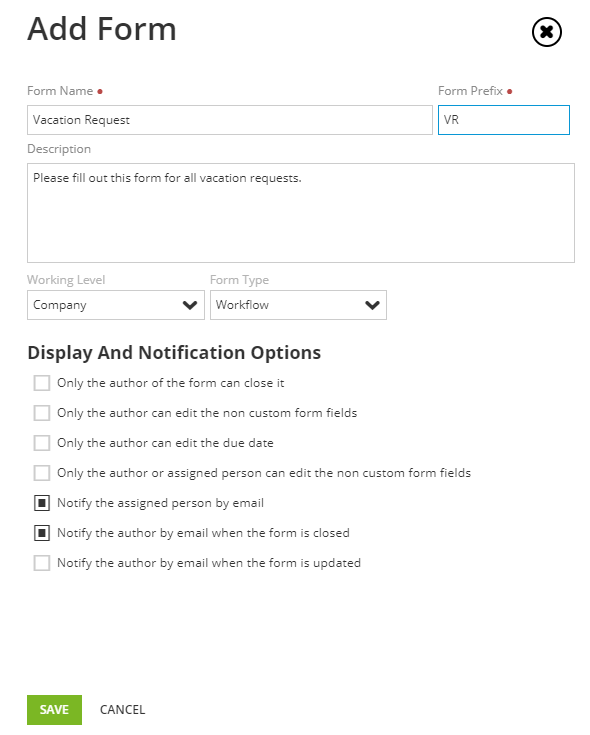Click the 'Notify the author by email when the form is updated' label
Screen dimensions: 590x735
point(209,563)
